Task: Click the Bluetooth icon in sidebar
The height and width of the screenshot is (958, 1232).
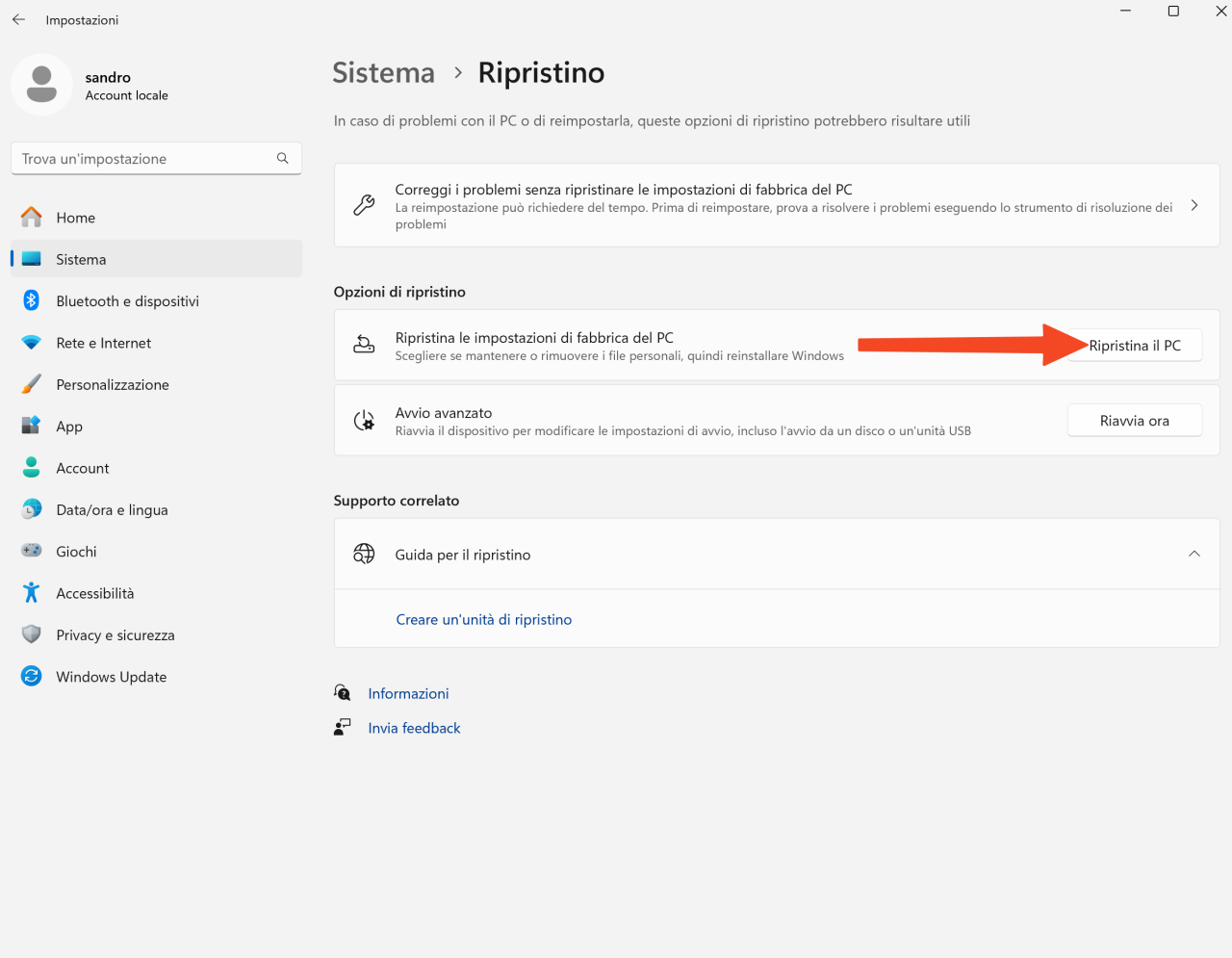Action: click(32, 300)
